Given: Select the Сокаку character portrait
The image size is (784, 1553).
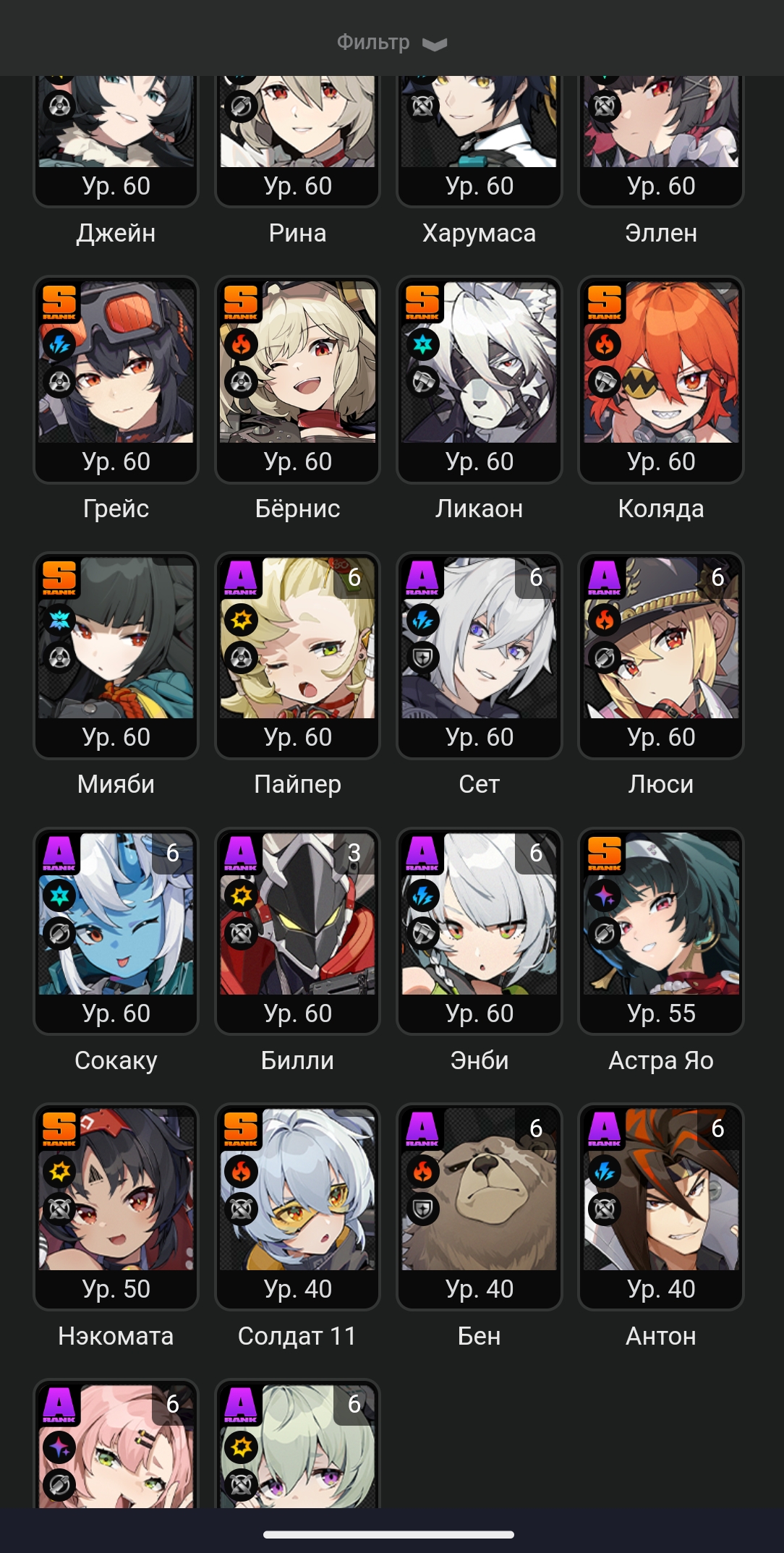Looking at the screenshot, I should [116, 914].
